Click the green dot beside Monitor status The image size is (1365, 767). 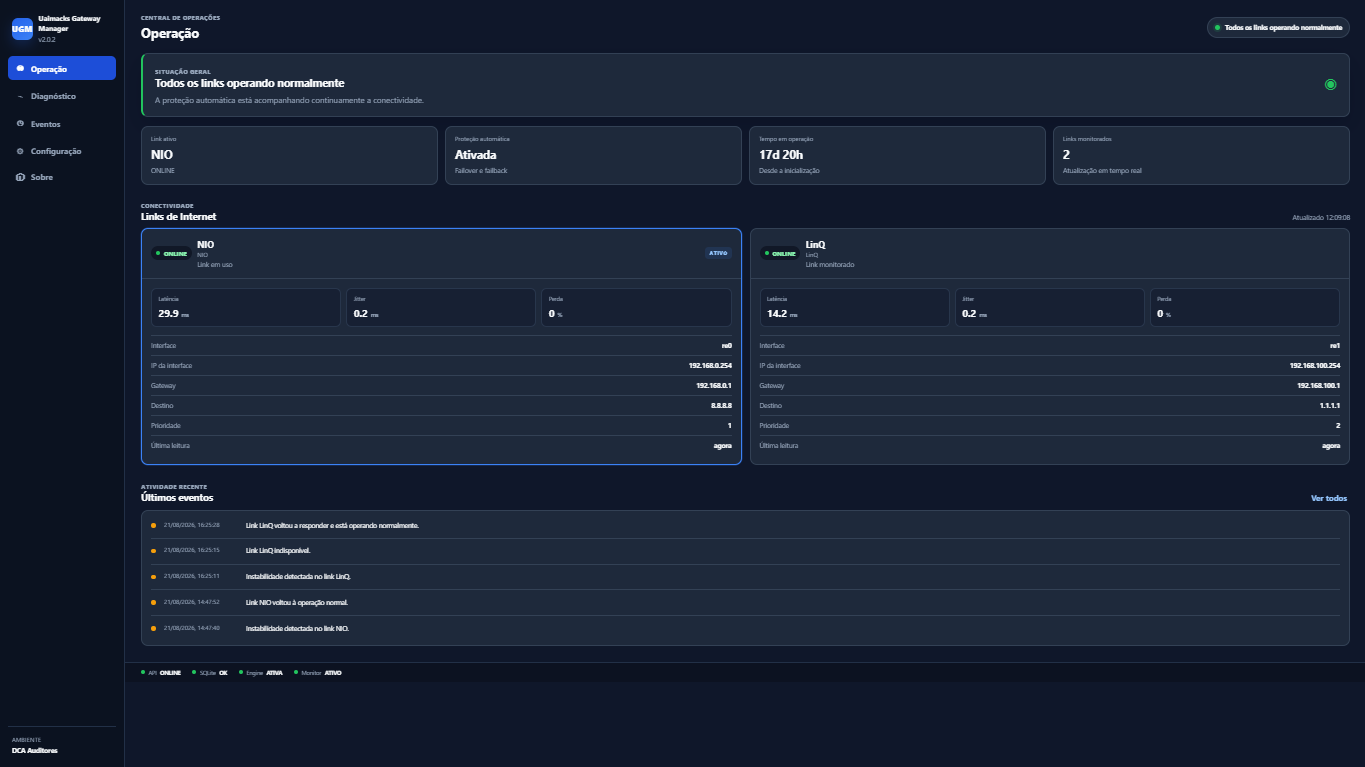pos(295,672)
